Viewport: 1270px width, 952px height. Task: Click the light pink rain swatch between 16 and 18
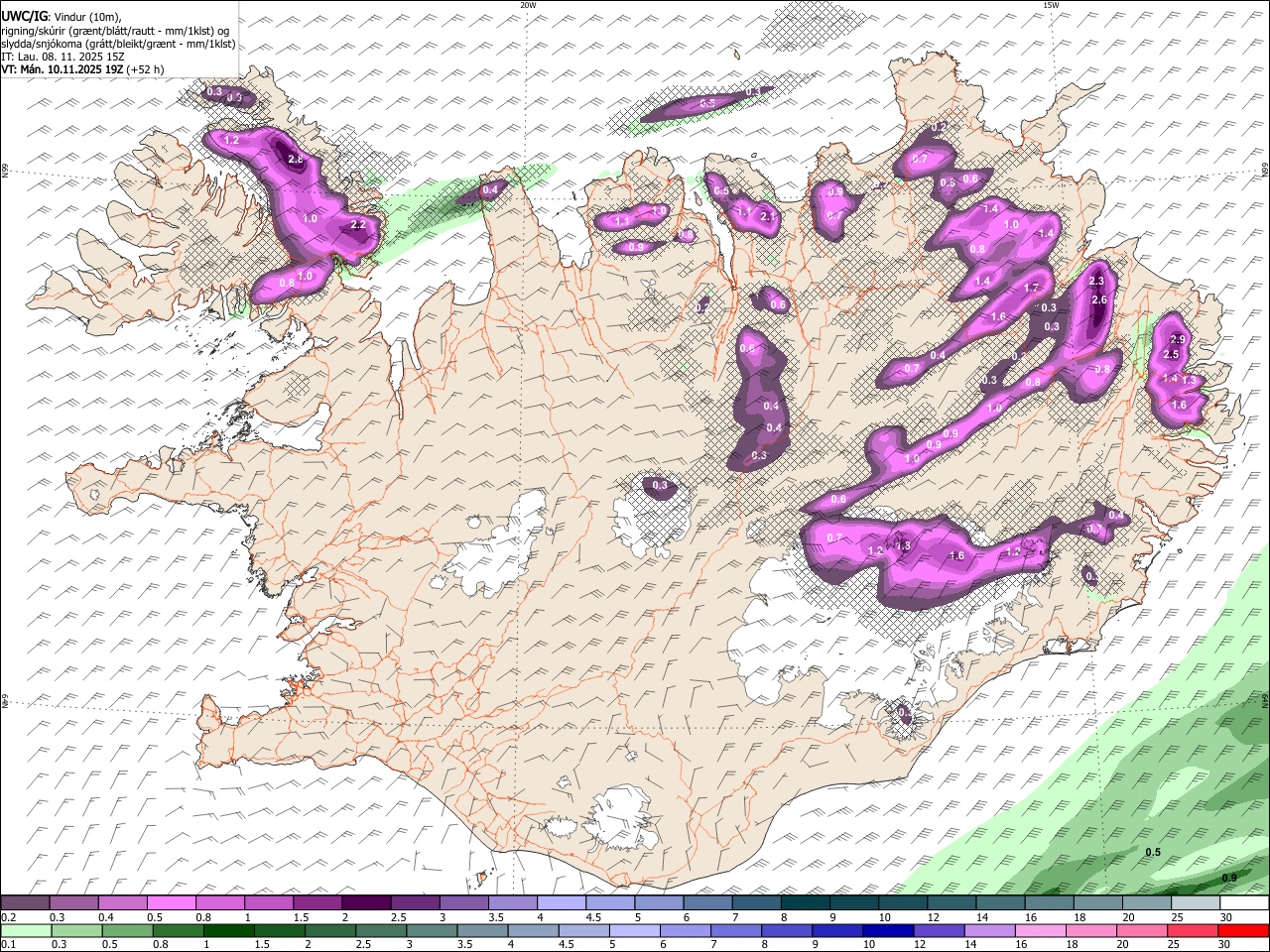pos(1040,930)
